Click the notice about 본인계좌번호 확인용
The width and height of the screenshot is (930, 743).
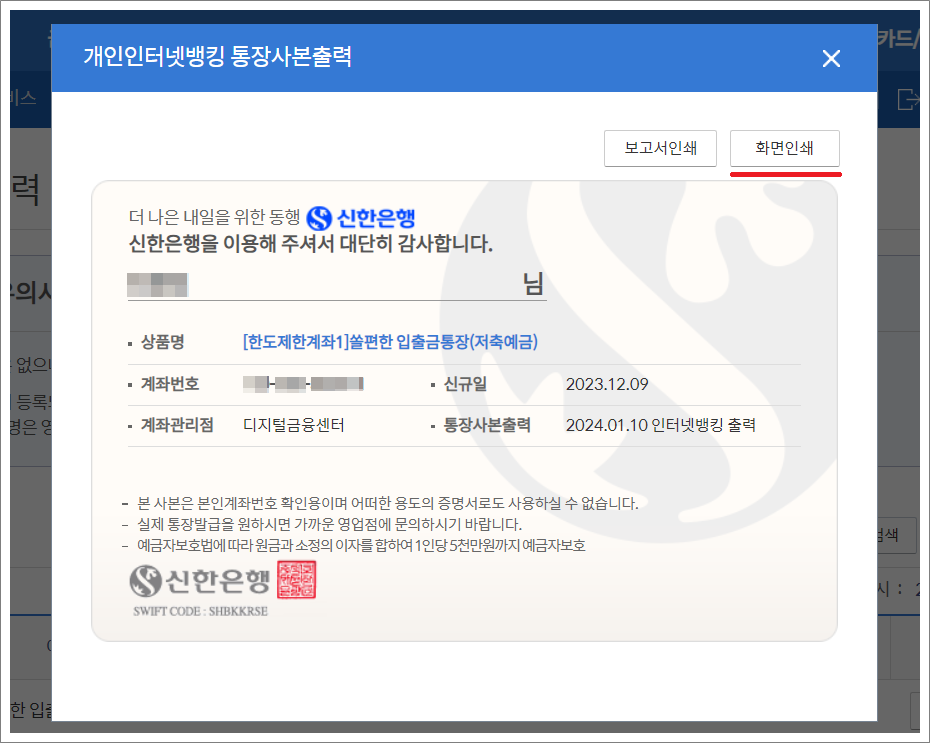[387, 503]
